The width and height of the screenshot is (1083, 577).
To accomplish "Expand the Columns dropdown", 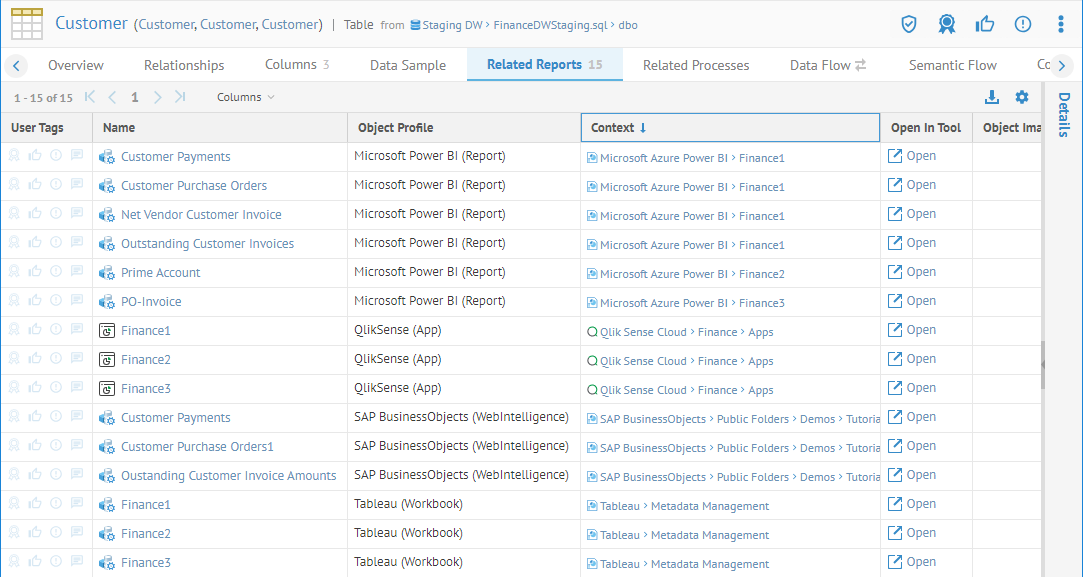I will 245,97.
